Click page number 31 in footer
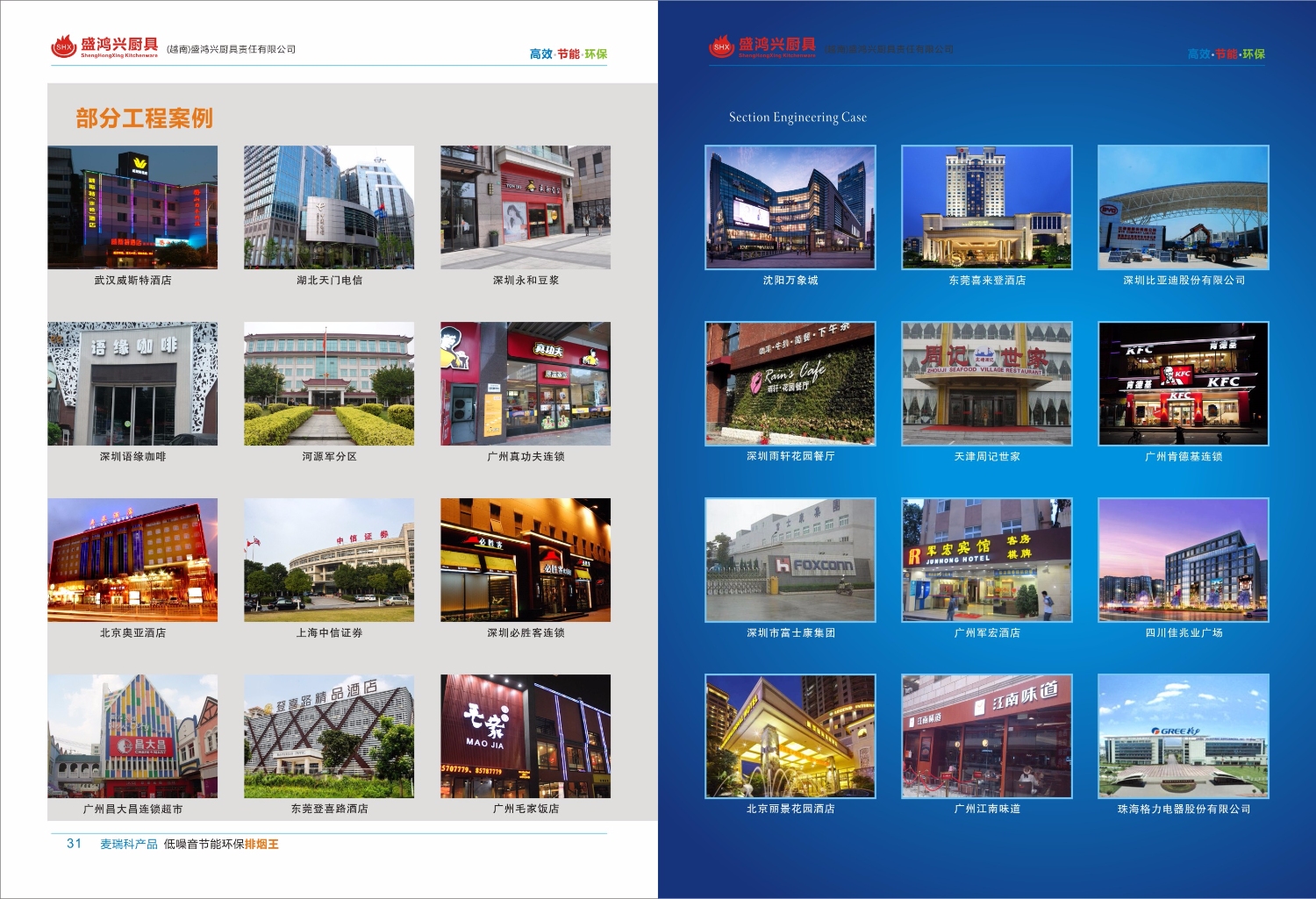This screenshot has height=899, width=1316. pos(74,844)
